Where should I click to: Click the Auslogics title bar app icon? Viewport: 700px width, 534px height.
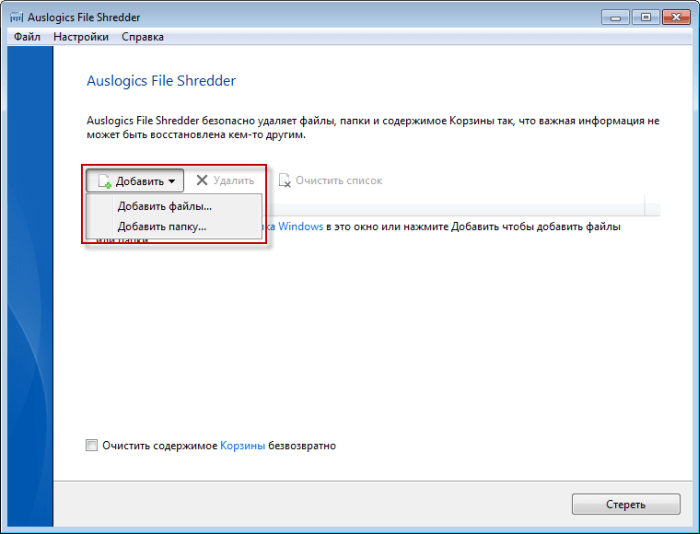[x=17, y=17]
